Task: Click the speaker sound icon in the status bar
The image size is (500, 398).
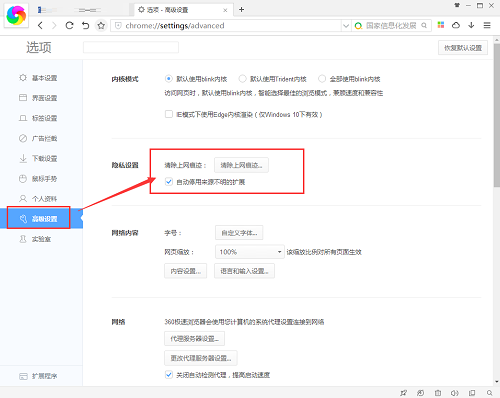Action: 455,393
